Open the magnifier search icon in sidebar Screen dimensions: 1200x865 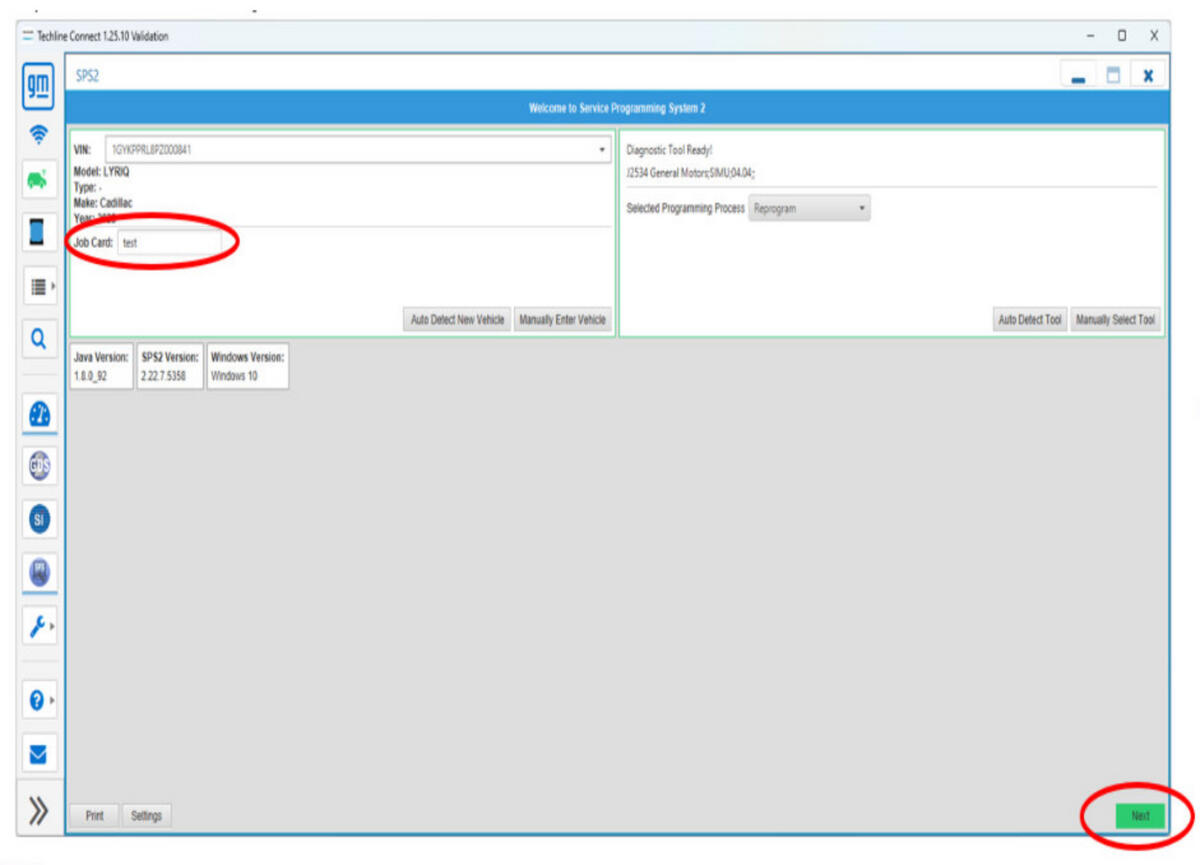pos(38,339)
